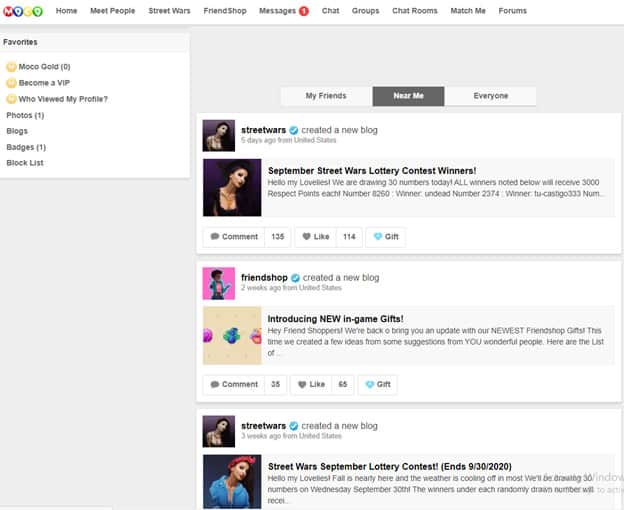
Task: Click '2 weeks ago from United States' text
Action: 291,288
